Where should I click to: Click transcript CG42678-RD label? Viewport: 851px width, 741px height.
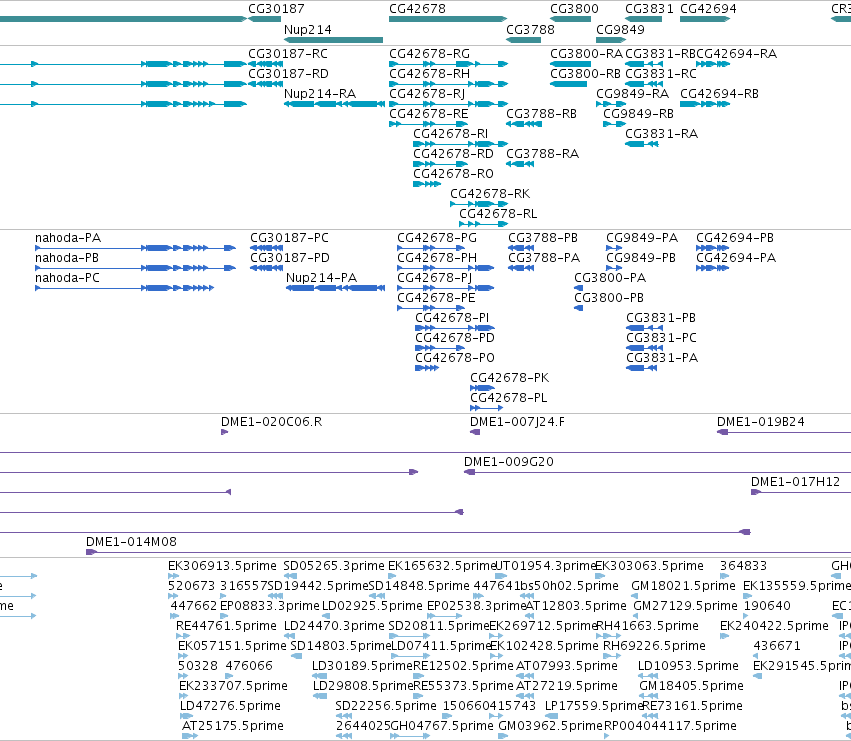coord(453,154)
